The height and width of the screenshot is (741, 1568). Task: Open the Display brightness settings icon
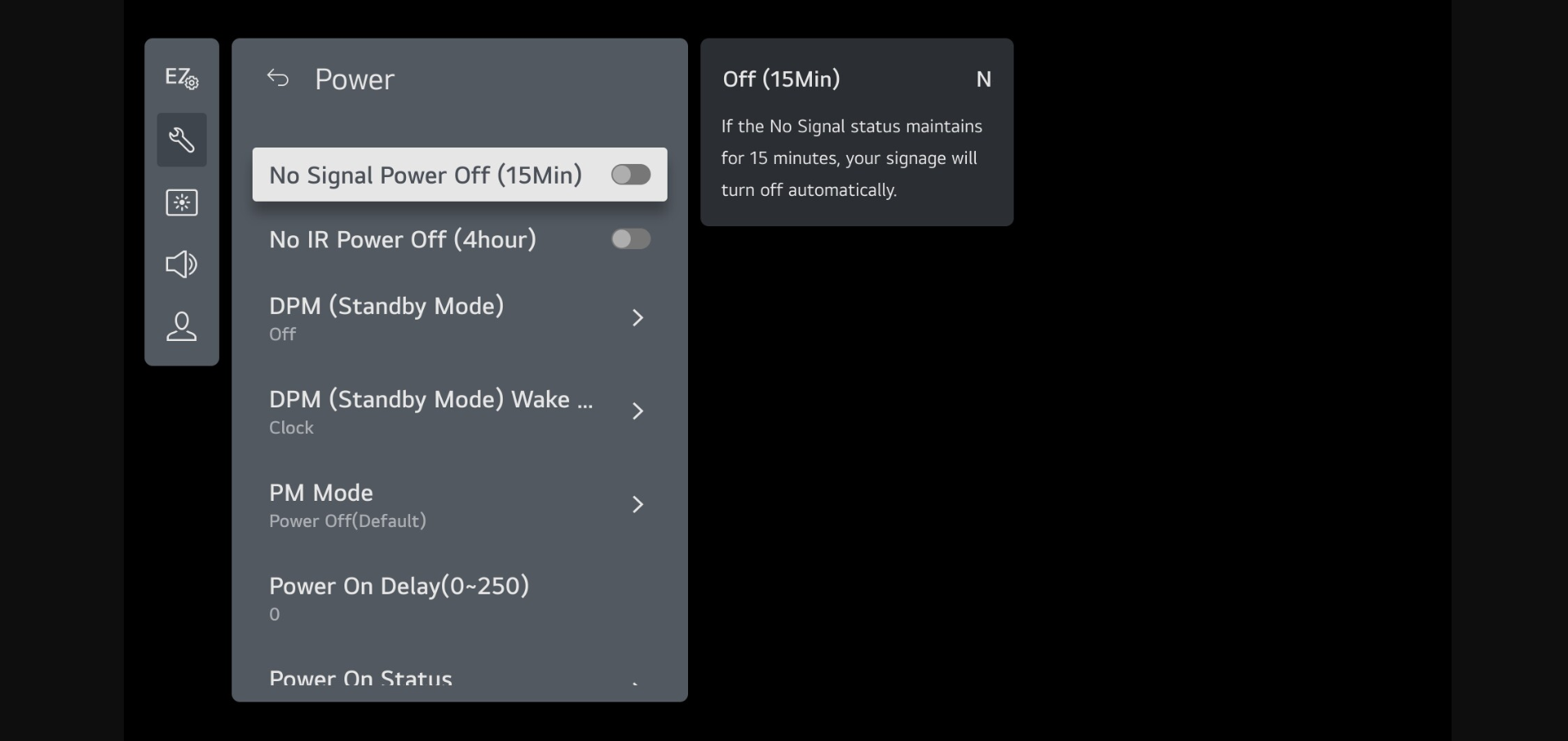181,202
